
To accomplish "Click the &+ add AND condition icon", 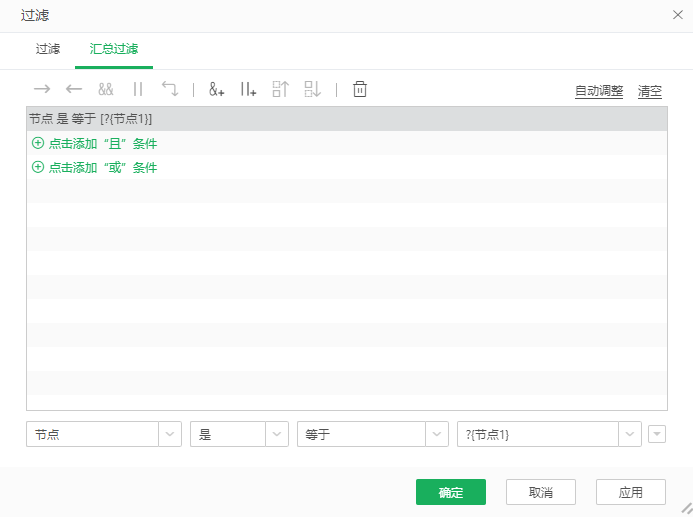I will [x=217, y=89].
